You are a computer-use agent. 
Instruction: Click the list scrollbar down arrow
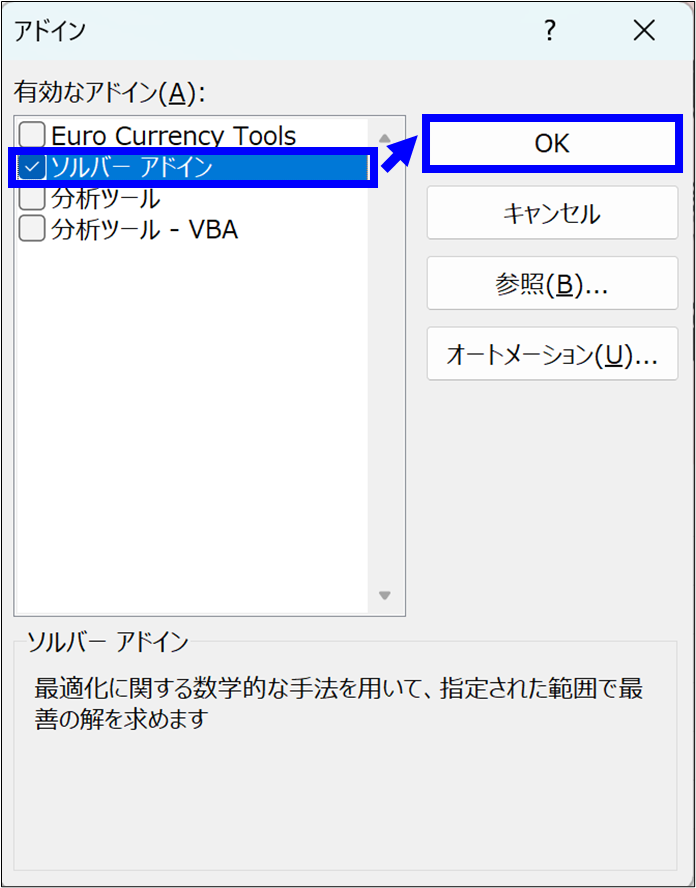(x=385, y=596)
